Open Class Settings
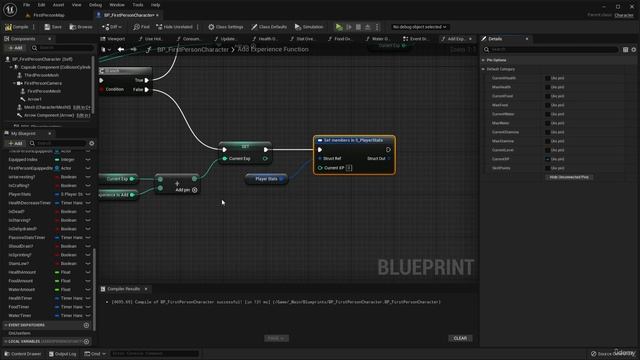The width and height of the screenshot is (640, 360). (x=226, y=27)
